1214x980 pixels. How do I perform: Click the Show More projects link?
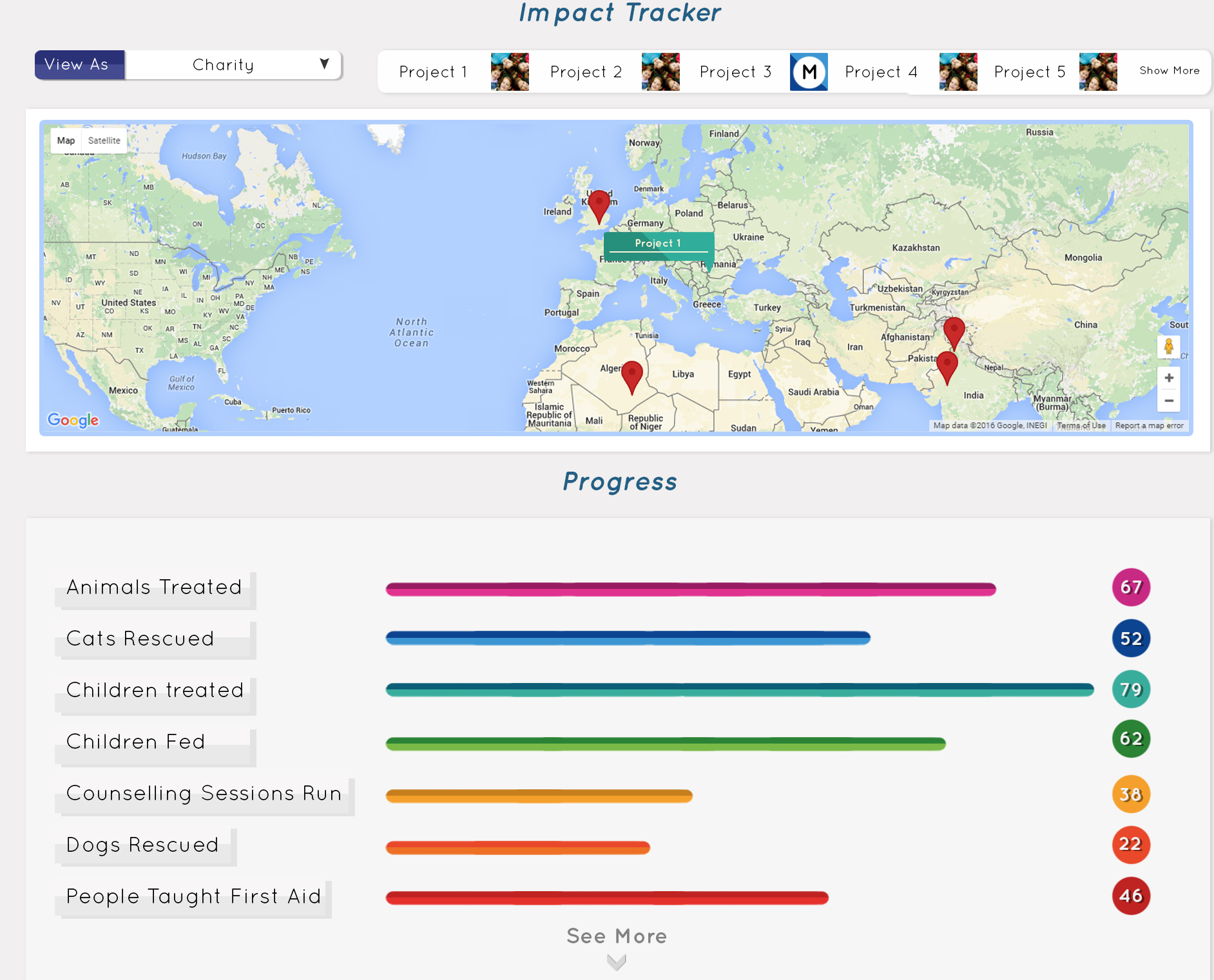coord(1170,71)
